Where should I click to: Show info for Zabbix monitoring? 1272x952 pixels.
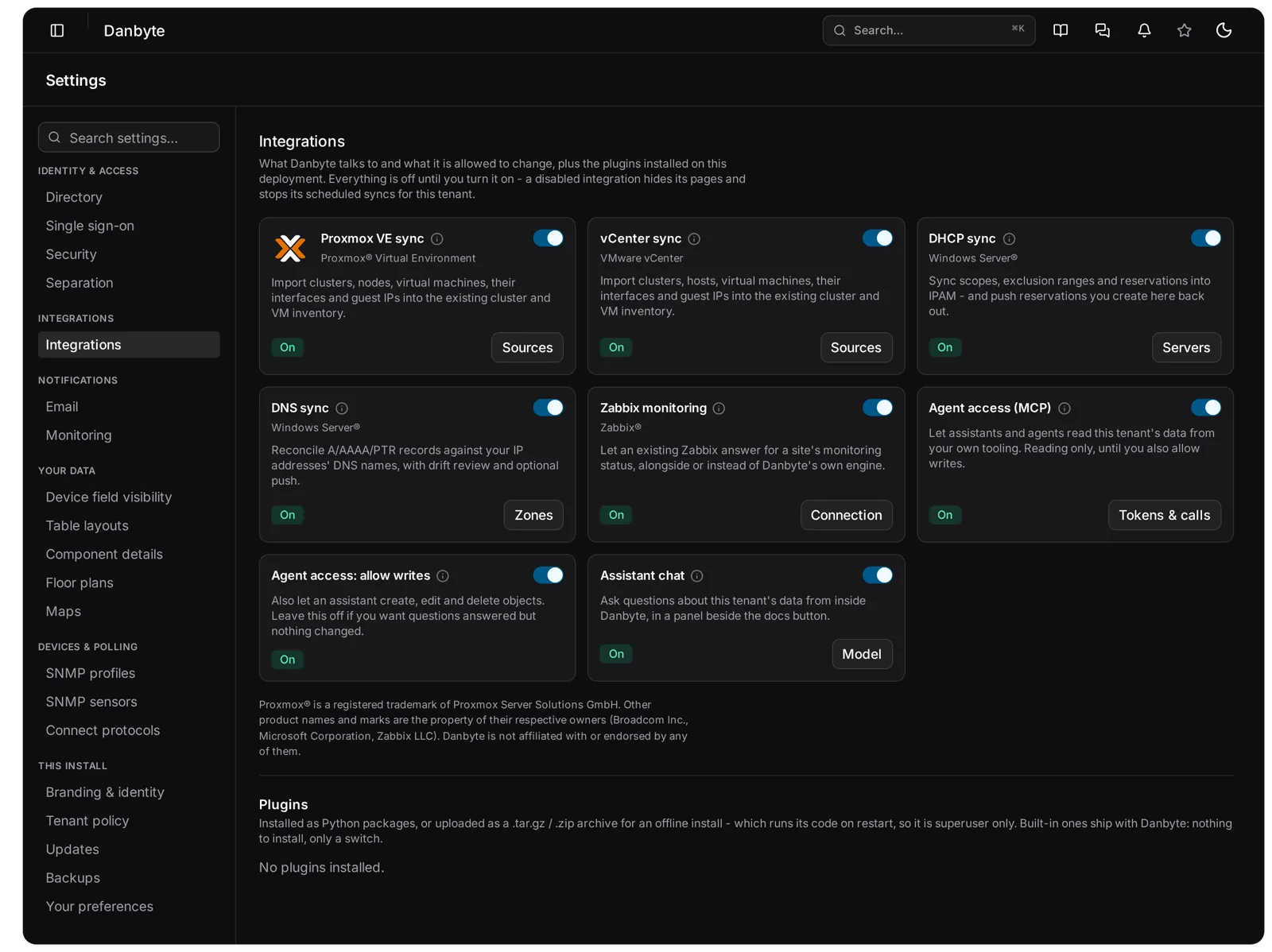pyautogui.click(x=719, y=408)
